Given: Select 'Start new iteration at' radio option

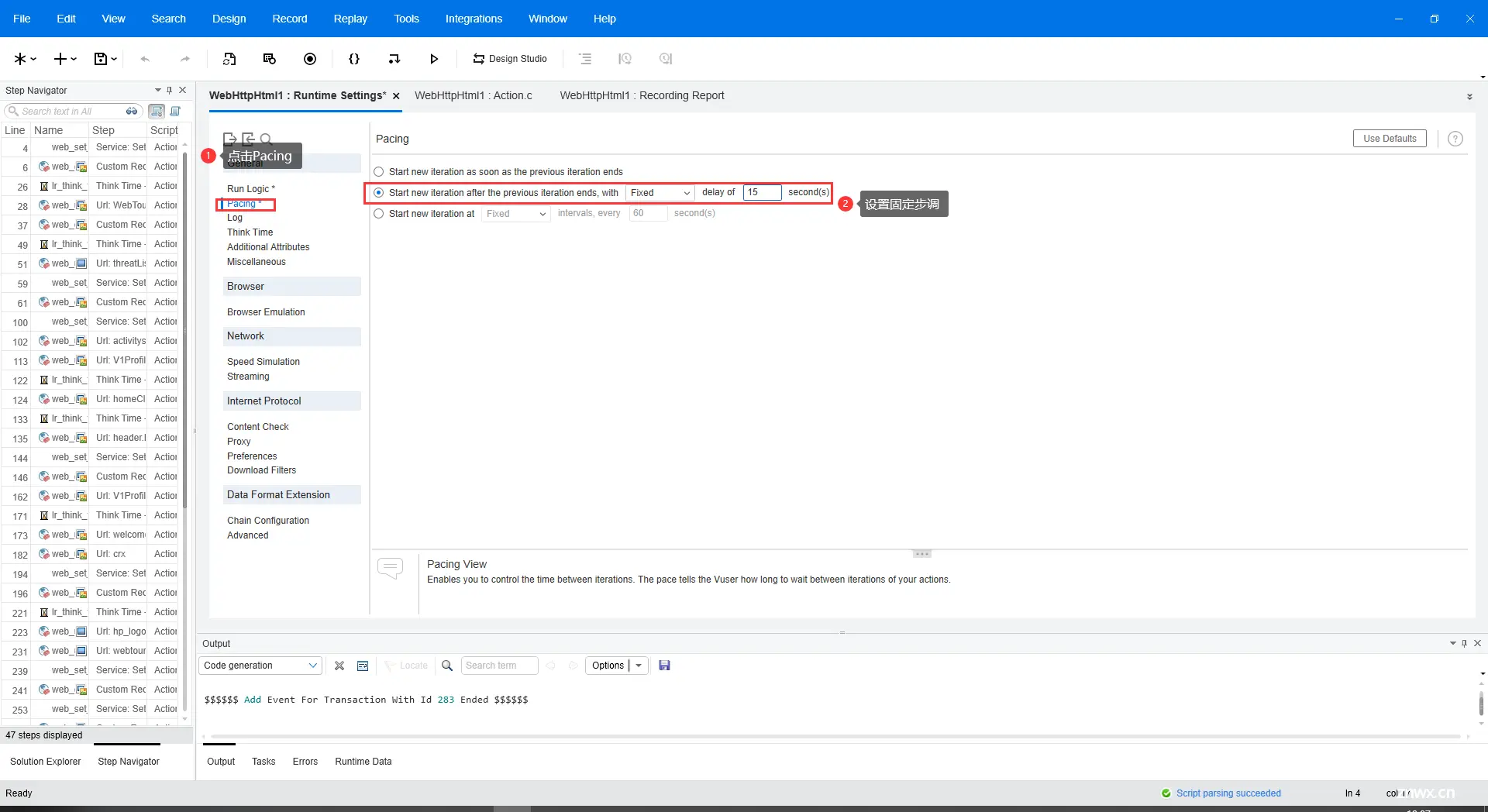Looking at the screenshot, I should coord(379,214).
